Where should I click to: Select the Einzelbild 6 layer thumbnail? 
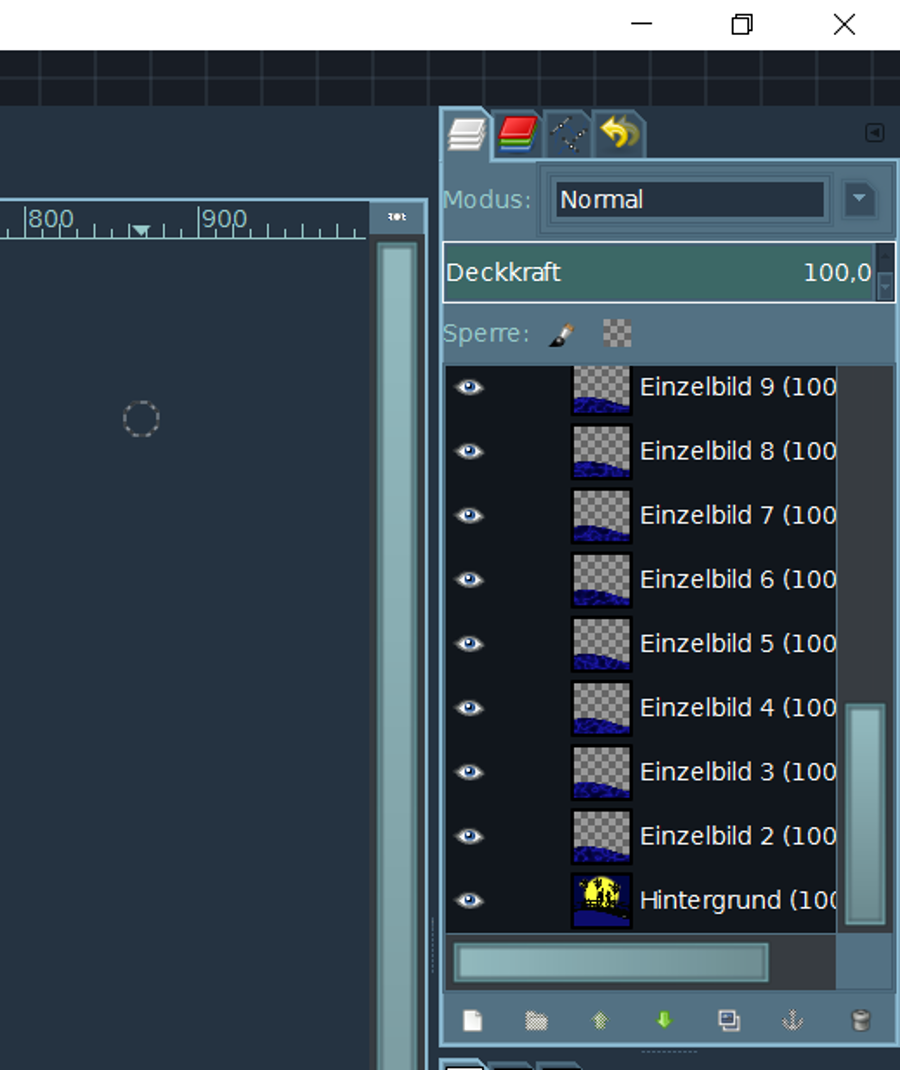click(601, 579)
